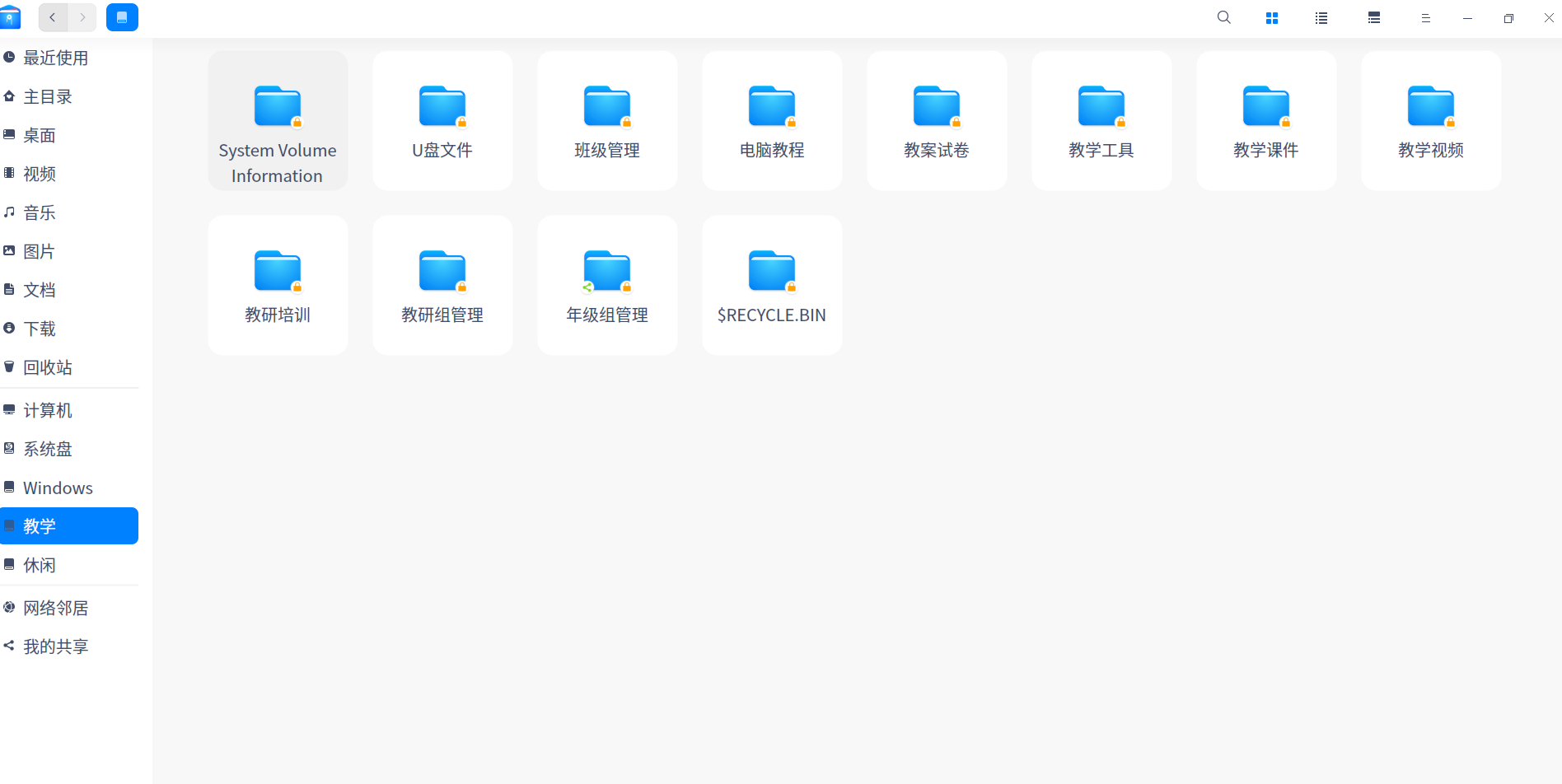Screen dimensions: 1562x784
Task: Go back to the previous folder
Action: [53, 17]
